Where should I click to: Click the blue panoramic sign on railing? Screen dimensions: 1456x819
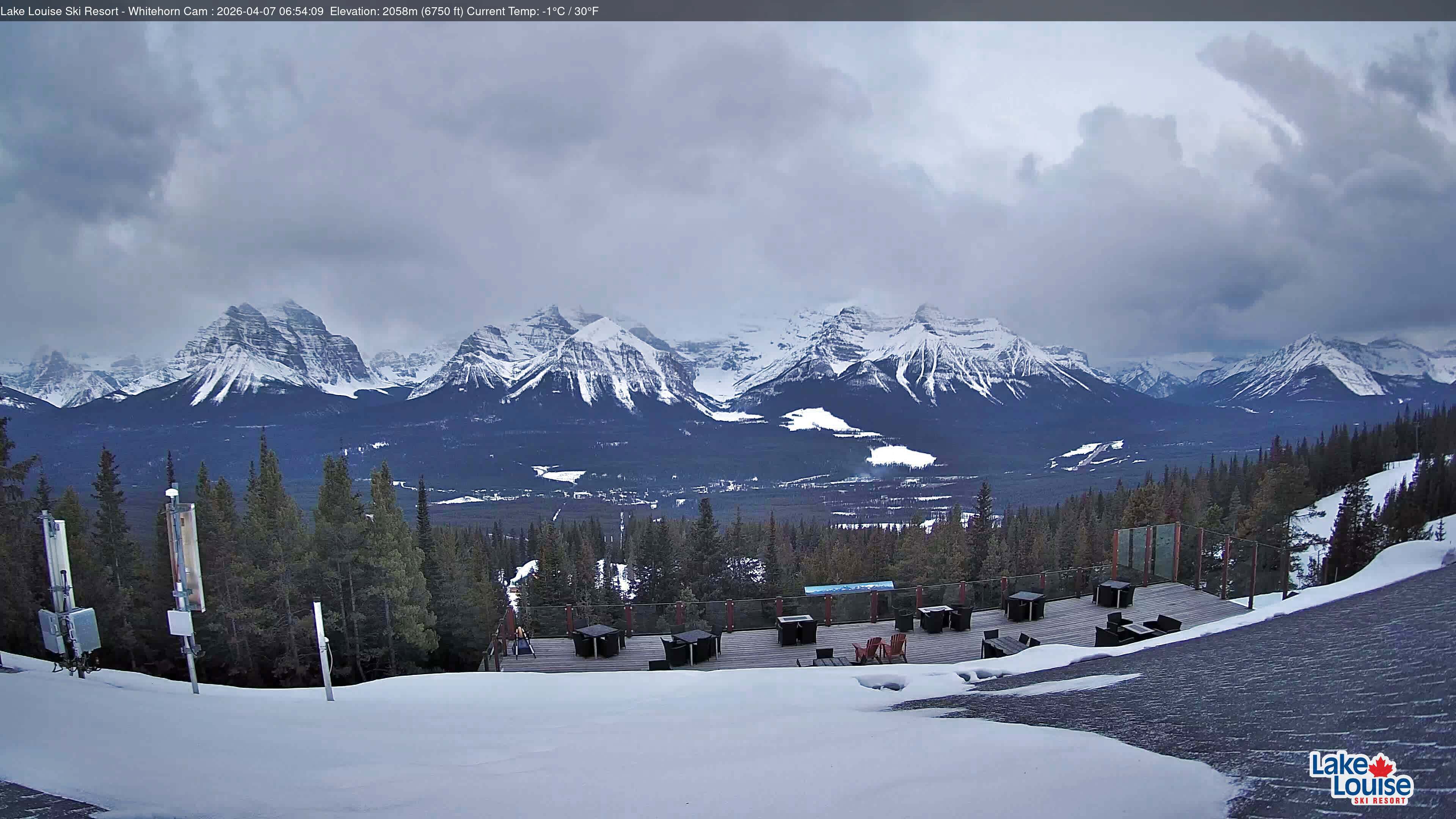[849, 588]
